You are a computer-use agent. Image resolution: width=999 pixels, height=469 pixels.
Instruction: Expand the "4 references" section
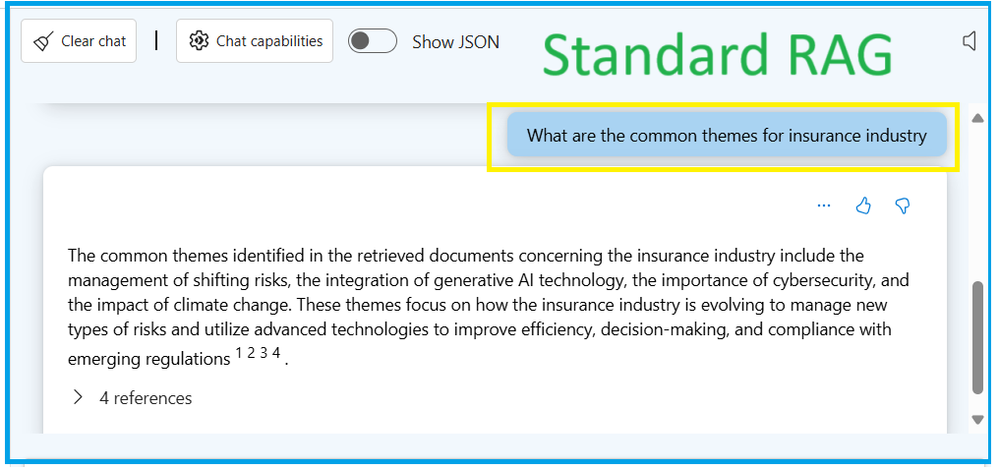tap(133, 398)
